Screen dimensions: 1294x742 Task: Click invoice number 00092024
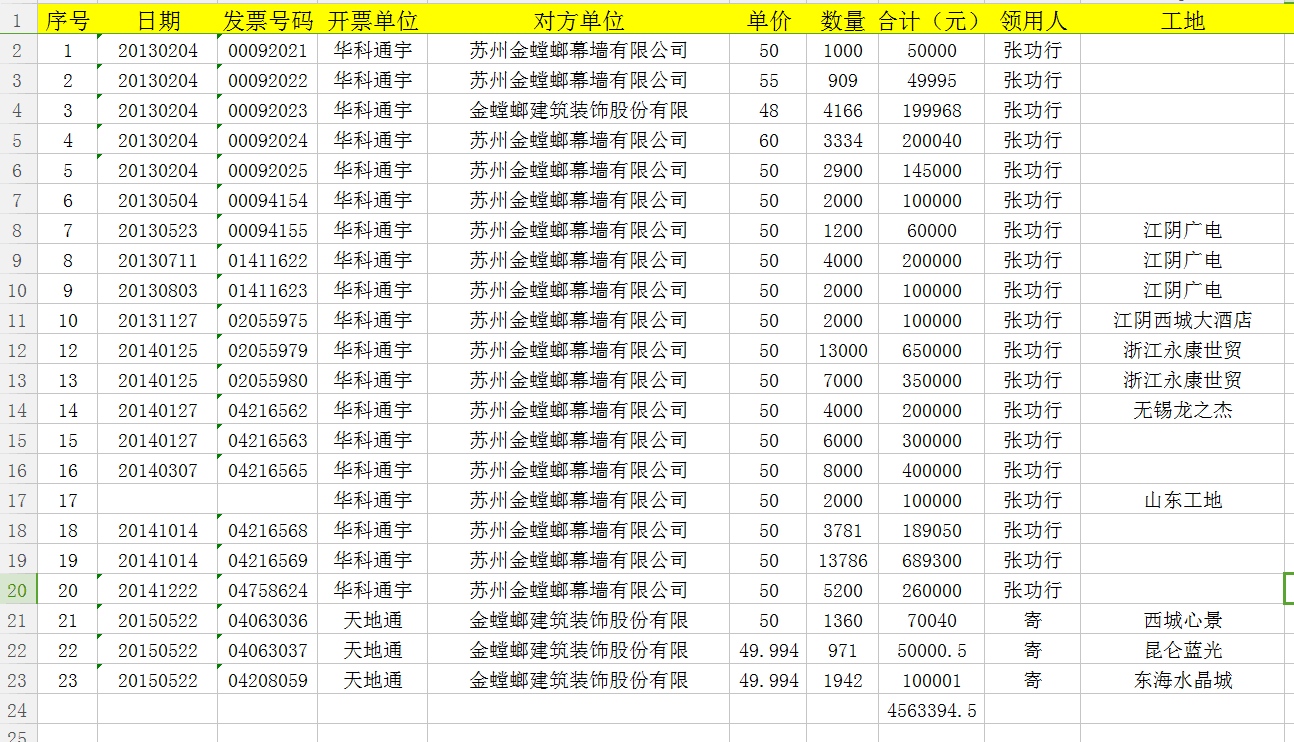click(x=268, y=140)
